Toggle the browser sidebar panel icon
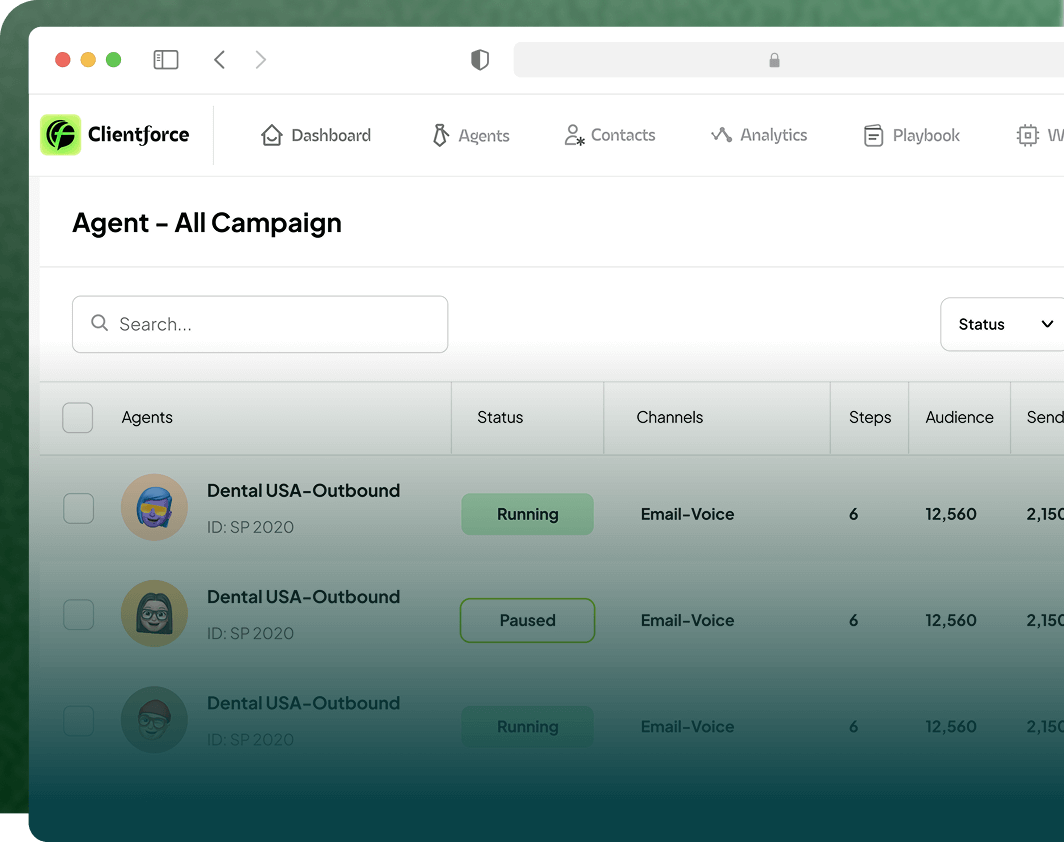This screenshot has height=842, width=1064. (166, 60)
